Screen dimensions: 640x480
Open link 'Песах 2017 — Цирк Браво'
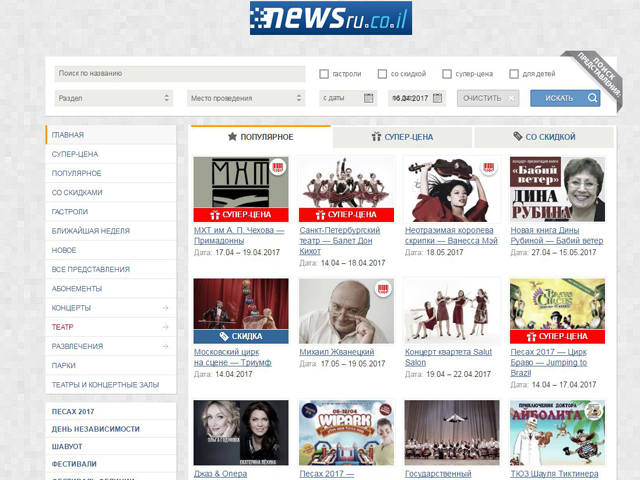549,362
